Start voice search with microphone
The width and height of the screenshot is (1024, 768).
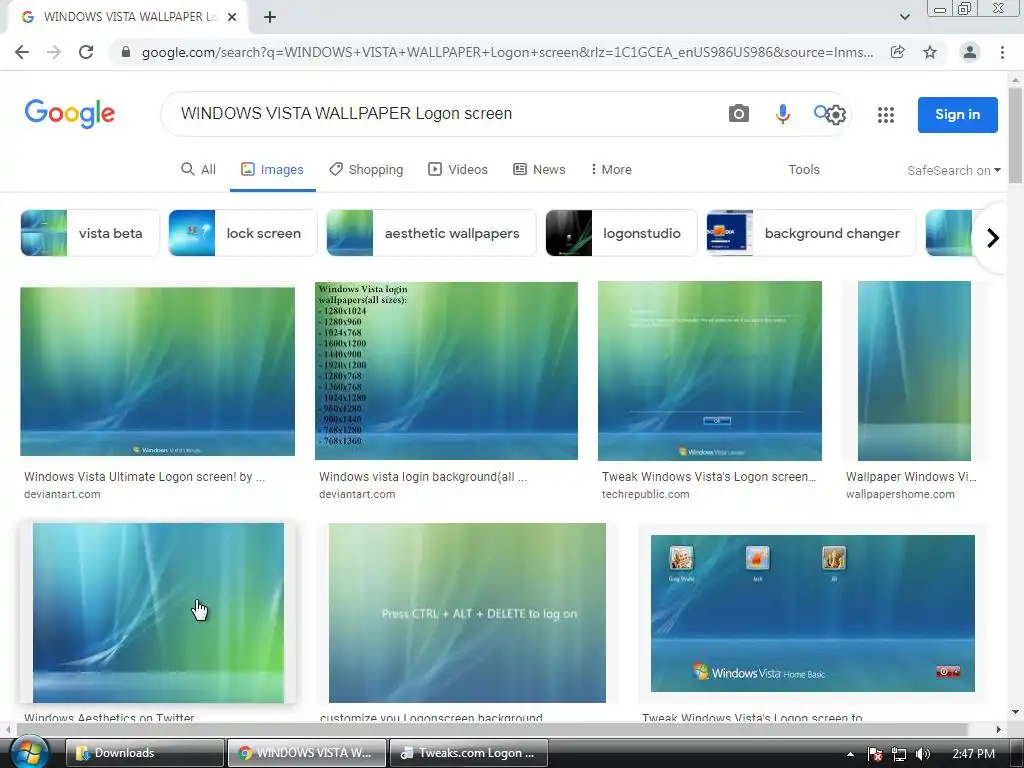[x=782, y=114]
